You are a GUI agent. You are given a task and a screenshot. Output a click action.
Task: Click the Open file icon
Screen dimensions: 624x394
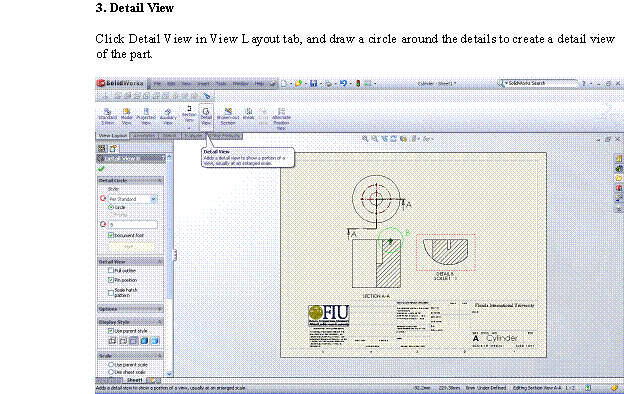click(298, 84)
